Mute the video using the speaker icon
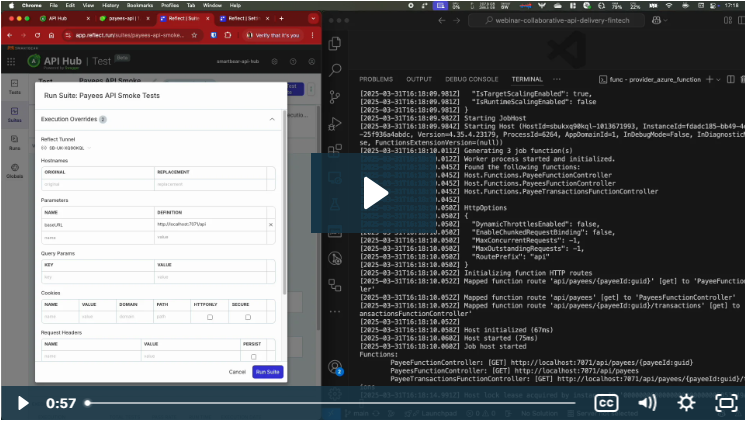This screenshot has width=745, height=422. pyautogui.click(x=646, y=403)
